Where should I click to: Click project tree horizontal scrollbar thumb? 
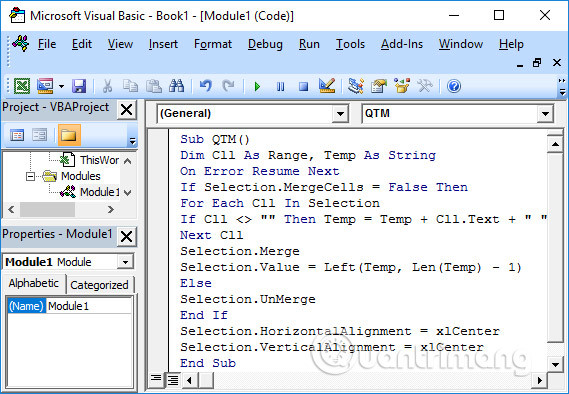point(47,209)
